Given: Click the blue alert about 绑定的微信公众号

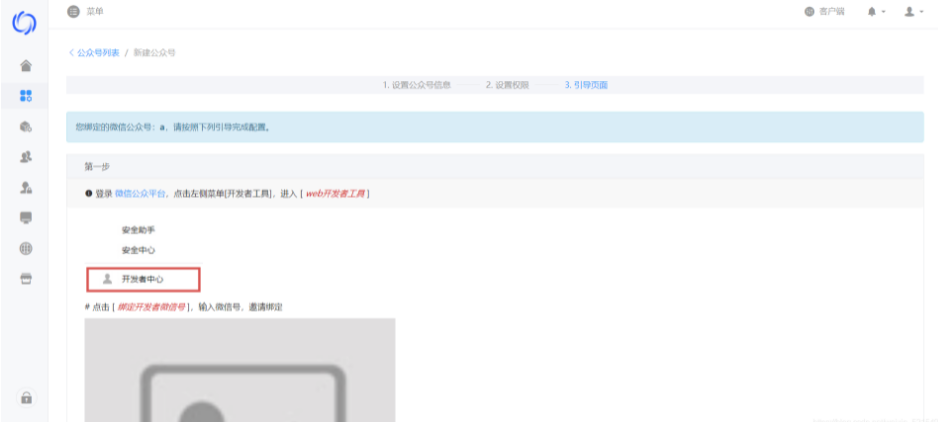Looking at the screenshot, I should point(495,127).
